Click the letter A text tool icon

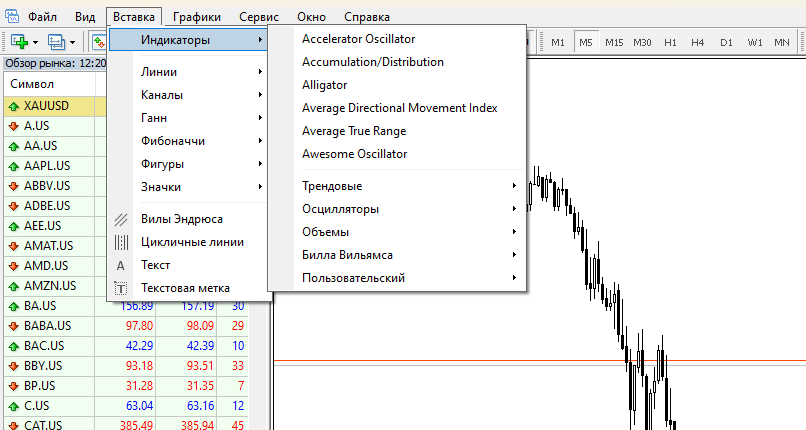pyautogui.click(x=121, y=266)
